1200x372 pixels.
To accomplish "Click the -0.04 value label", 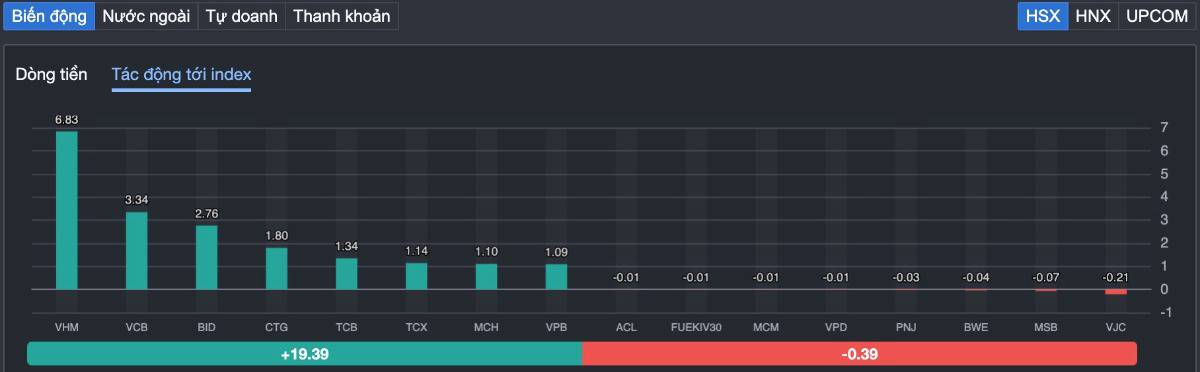I will point(976,277).
